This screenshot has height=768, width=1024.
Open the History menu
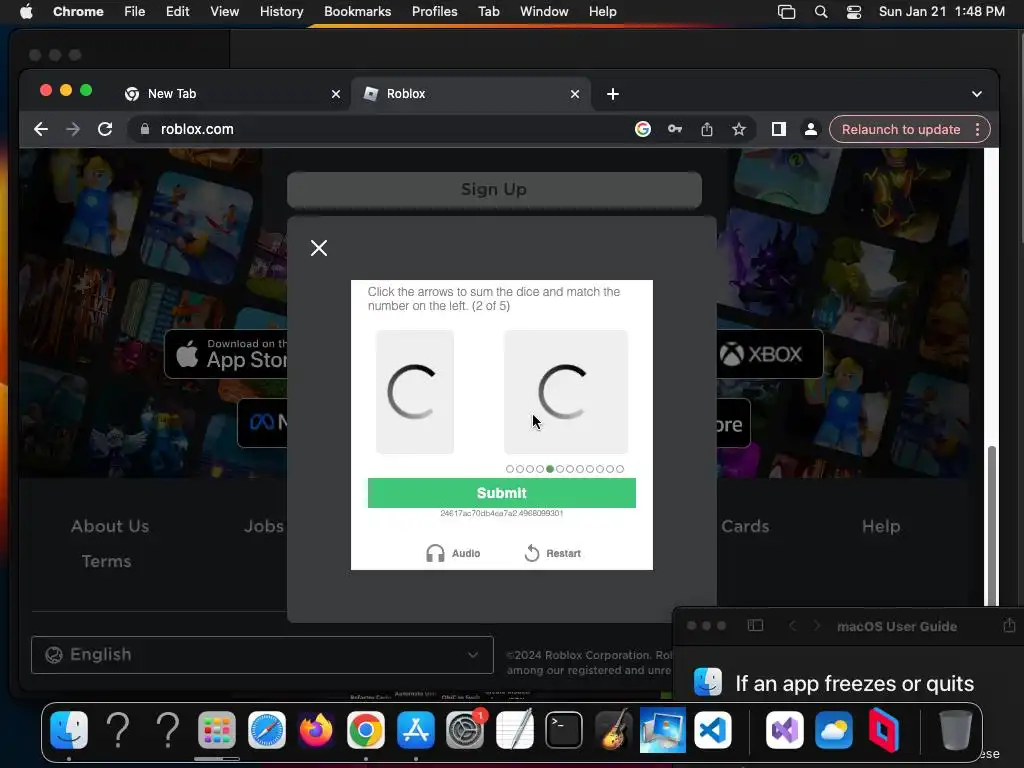tap(281, 11)
